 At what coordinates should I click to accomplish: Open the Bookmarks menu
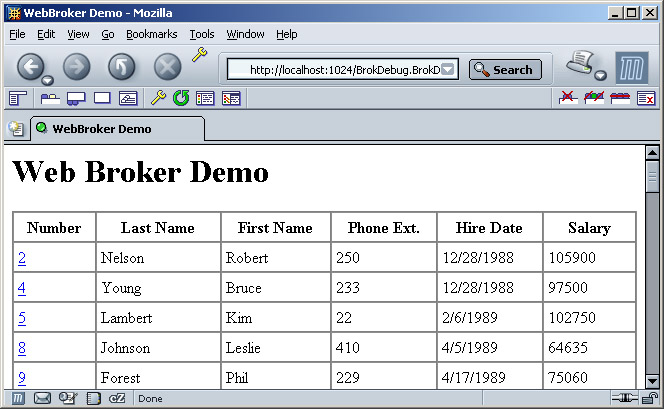151,34
